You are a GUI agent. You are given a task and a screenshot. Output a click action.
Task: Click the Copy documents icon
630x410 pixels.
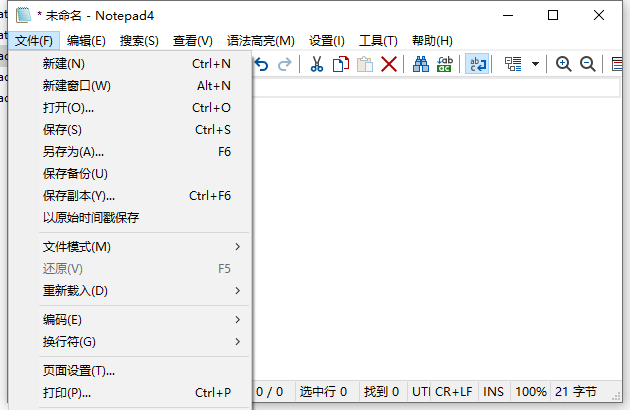(341, 64)
